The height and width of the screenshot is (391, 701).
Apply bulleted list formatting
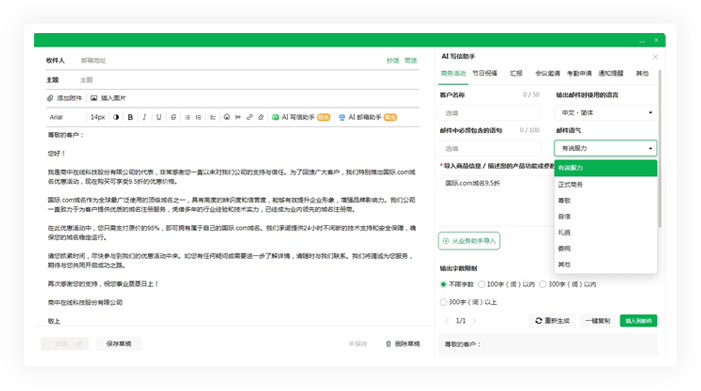(187, 117)
